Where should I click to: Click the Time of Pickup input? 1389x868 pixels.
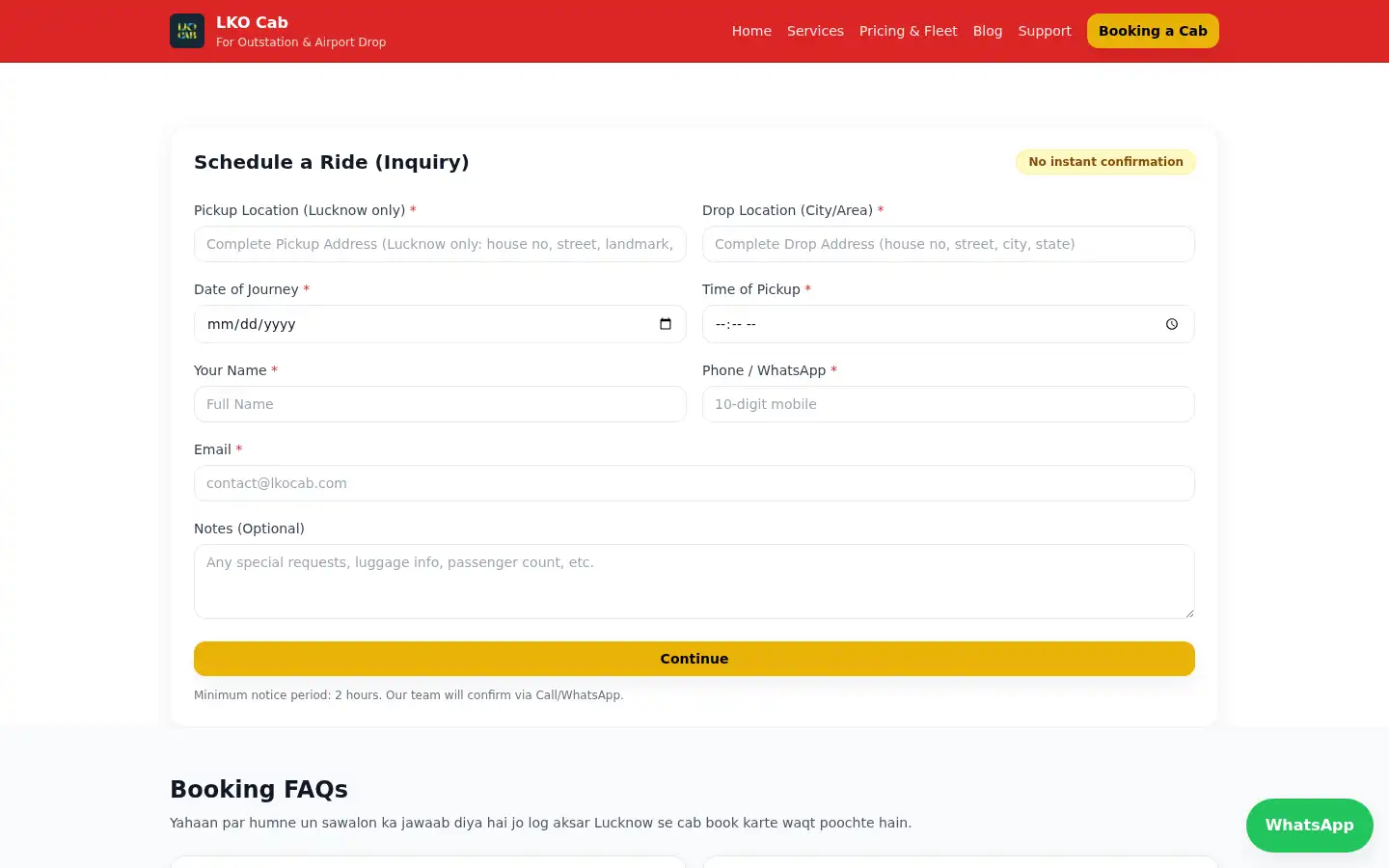948,324
